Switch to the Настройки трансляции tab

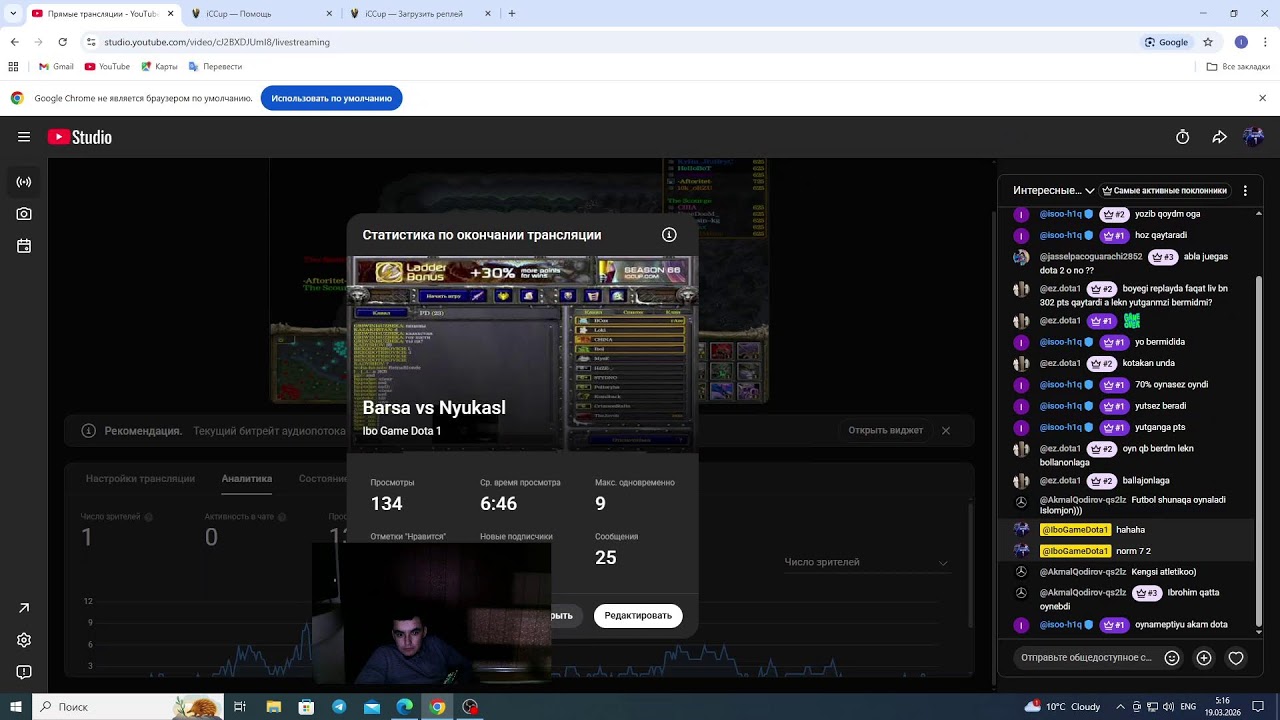click(x=140, y=479)
